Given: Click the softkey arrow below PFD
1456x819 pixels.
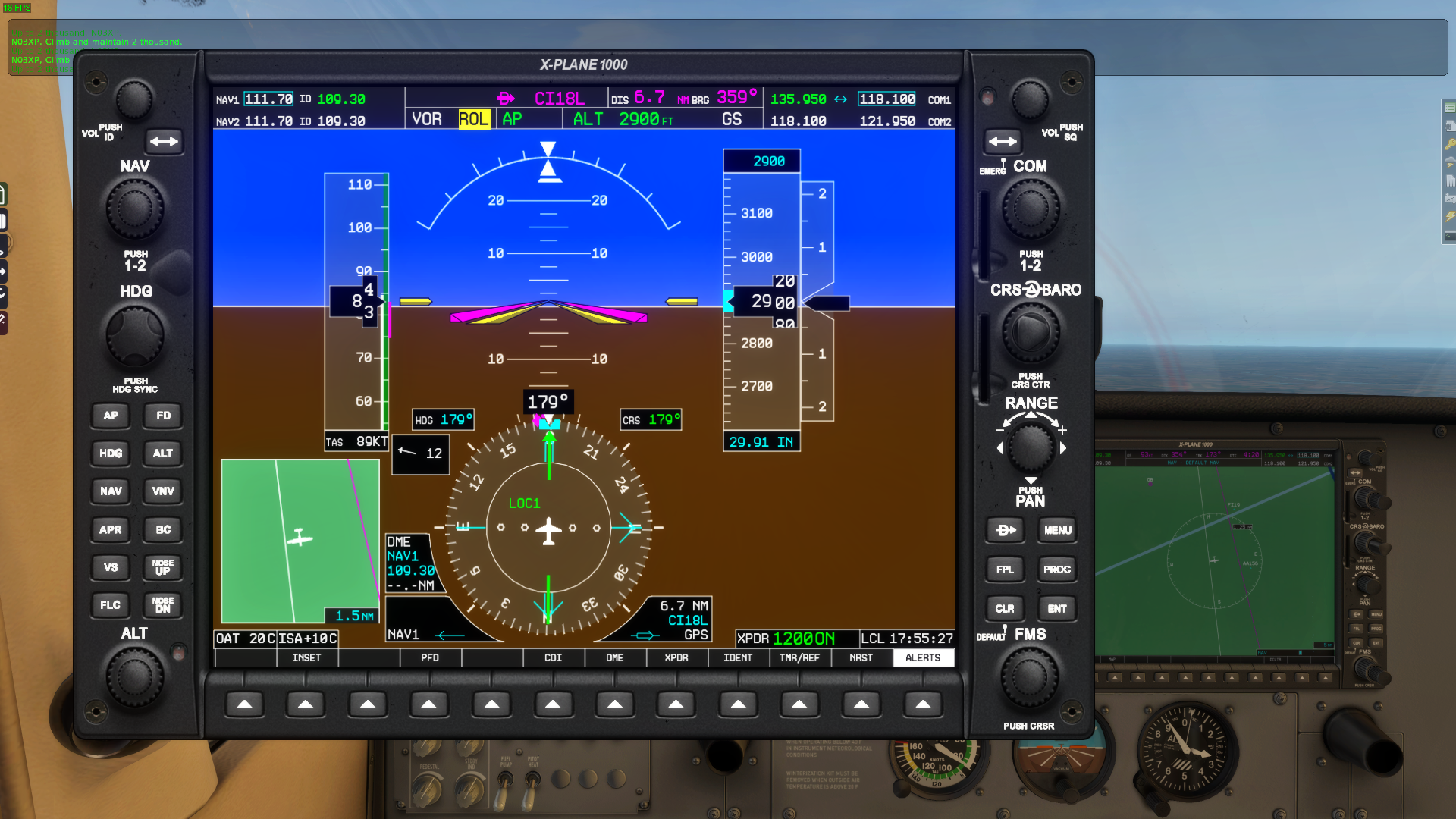Looking at the screenshot, I should 429,704.
